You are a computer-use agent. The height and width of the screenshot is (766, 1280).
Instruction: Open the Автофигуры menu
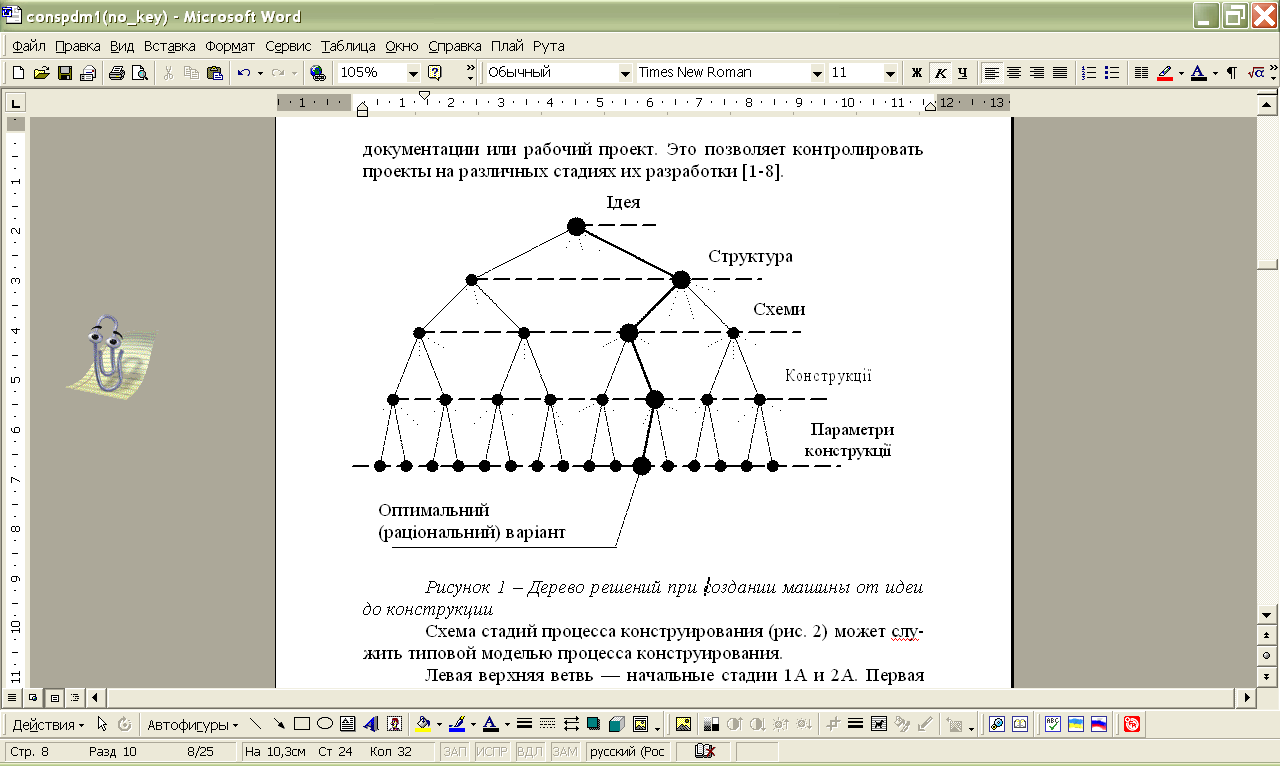pos(192,724)
